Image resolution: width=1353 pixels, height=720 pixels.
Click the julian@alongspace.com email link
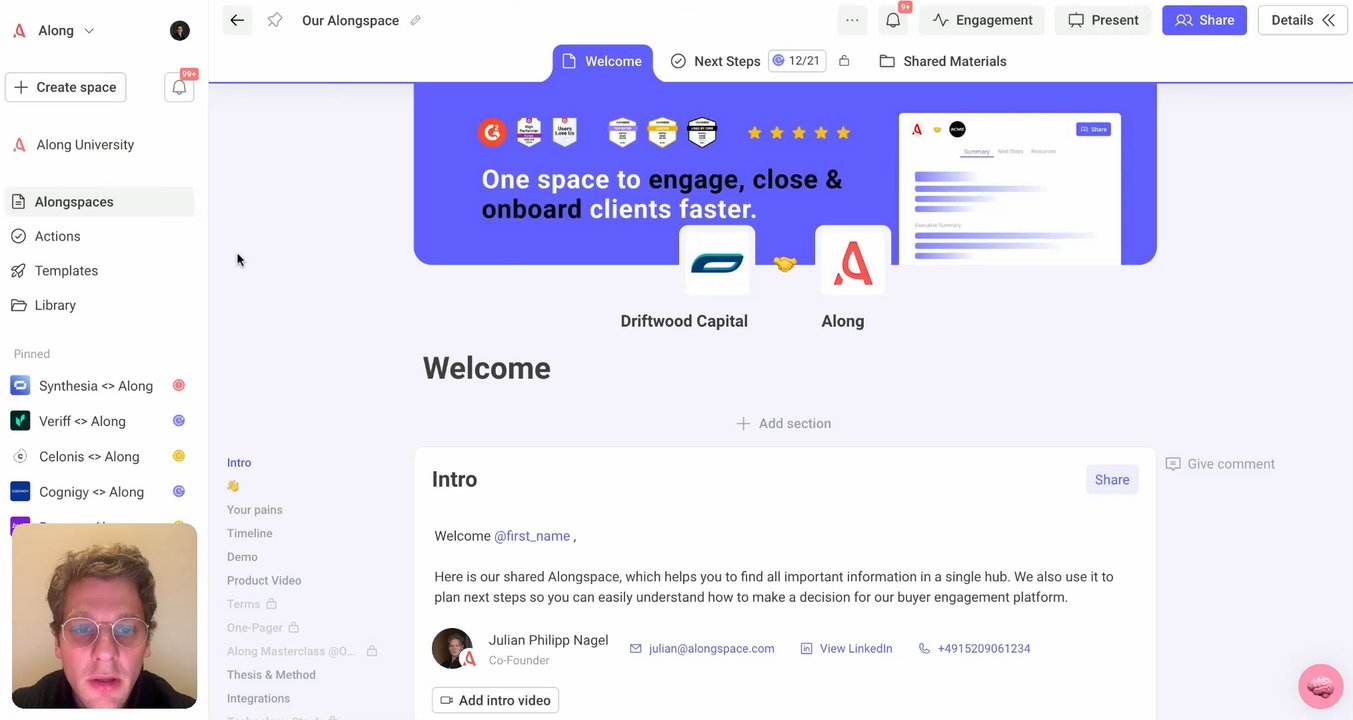point(702,649)
